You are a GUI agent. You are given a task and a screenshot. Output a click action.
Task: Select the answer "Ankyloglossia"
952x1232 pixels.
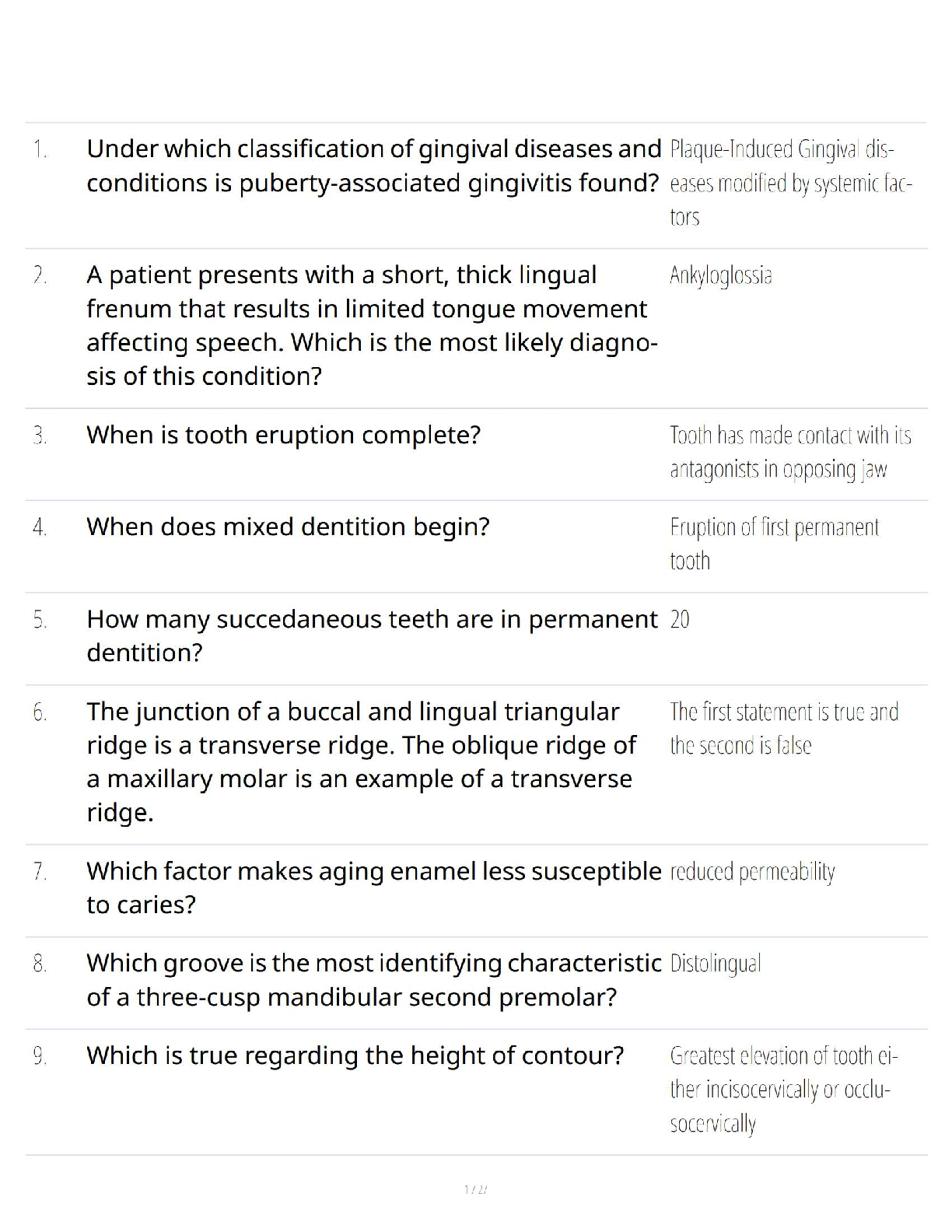coord(720,275)
